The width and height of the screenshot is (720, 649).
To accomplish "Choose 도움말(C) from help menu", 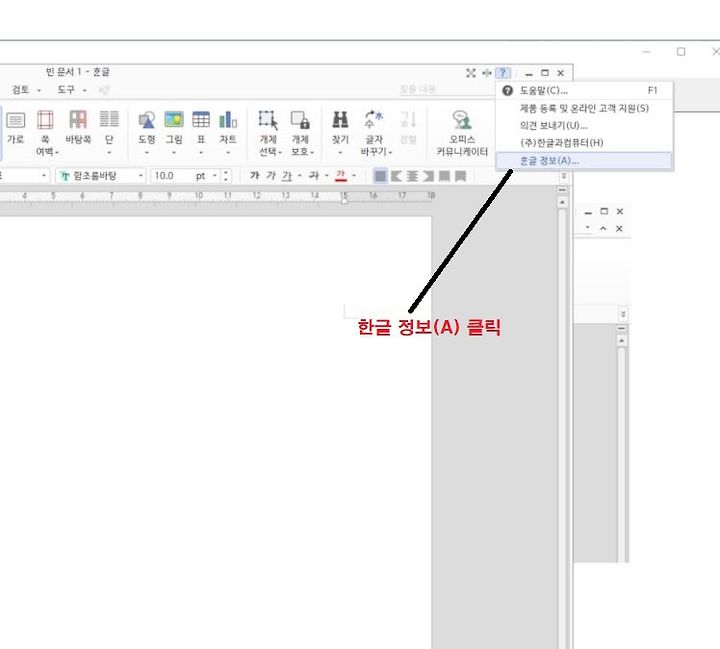I will point(584,90).
